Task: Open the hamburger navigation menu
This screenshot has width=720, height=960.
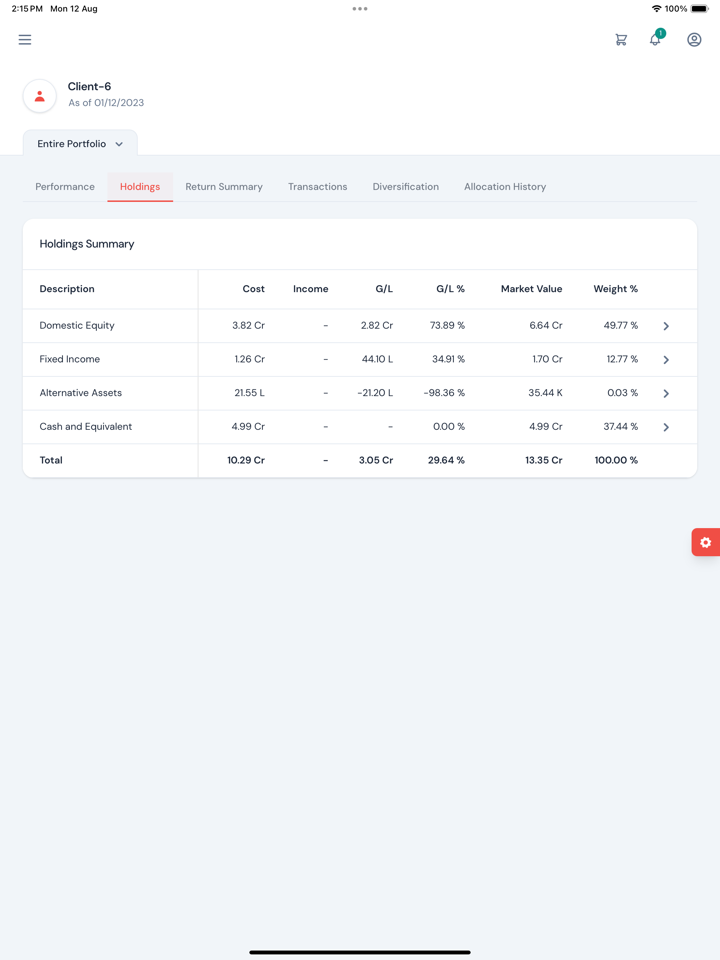Action: pyautogui.click(x=25, y=40)
